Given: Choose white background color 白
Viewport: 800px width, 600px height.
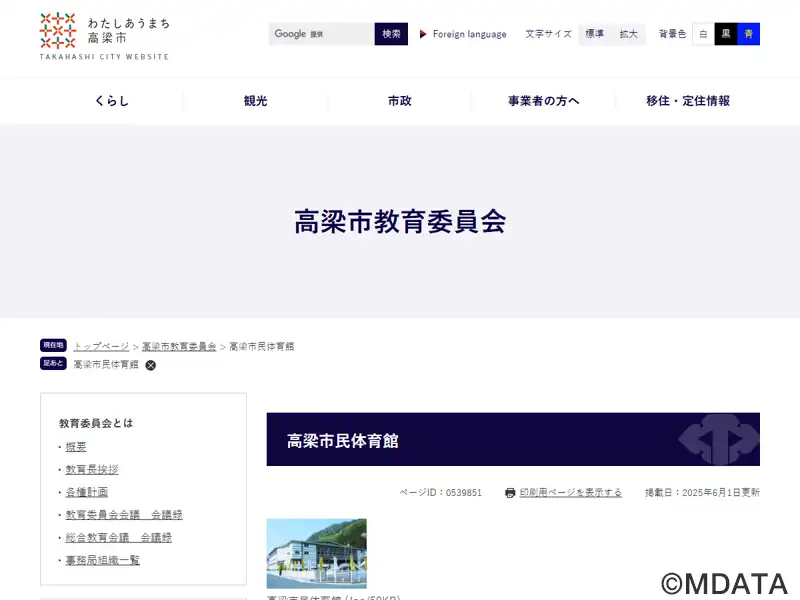Looking at the screenshot, I should 703,34.
